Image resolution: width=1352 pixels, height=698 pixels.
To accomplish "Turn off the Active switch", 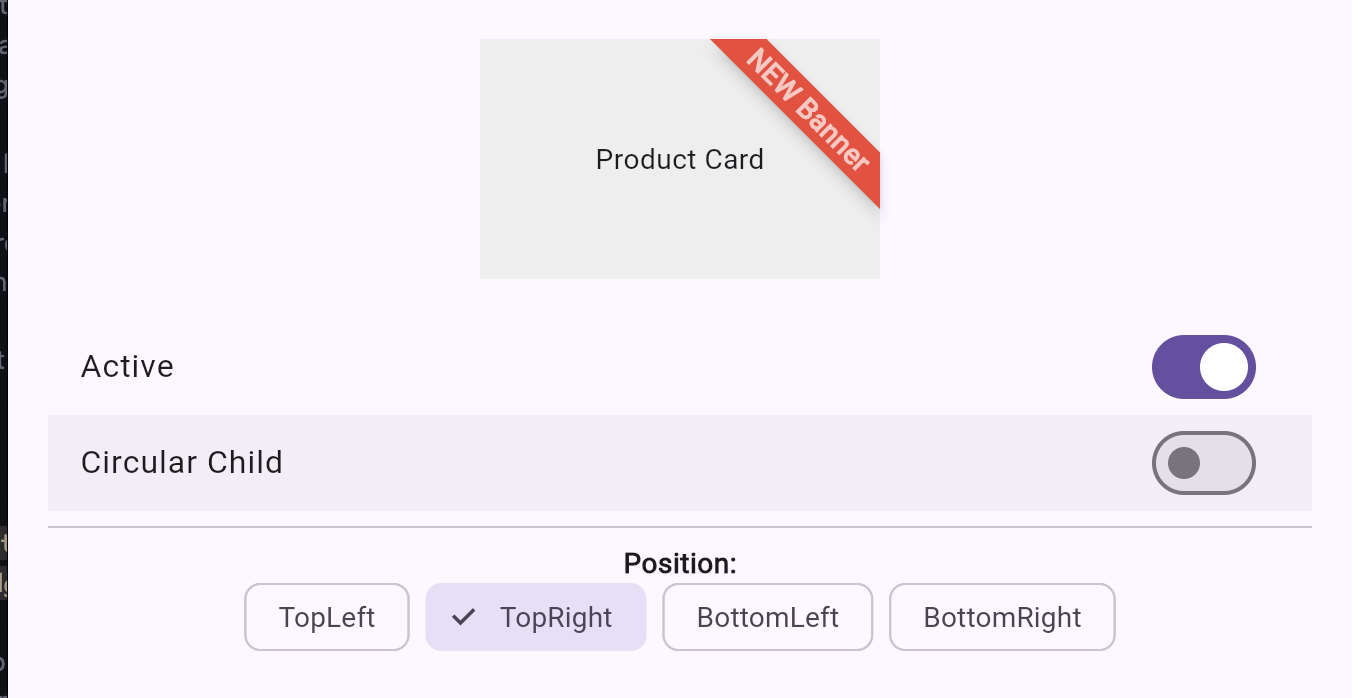I will click(1203, 367).
